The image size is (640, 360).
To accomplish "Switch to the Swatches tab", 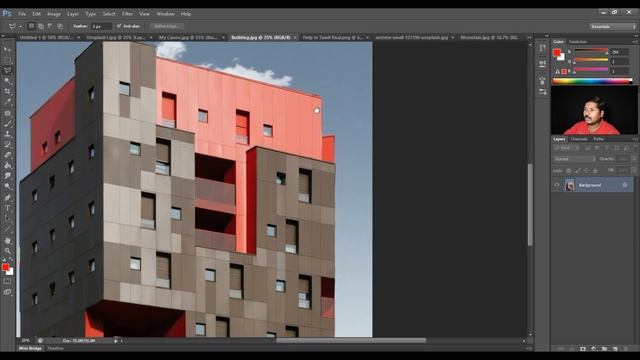I will [578, 42].
